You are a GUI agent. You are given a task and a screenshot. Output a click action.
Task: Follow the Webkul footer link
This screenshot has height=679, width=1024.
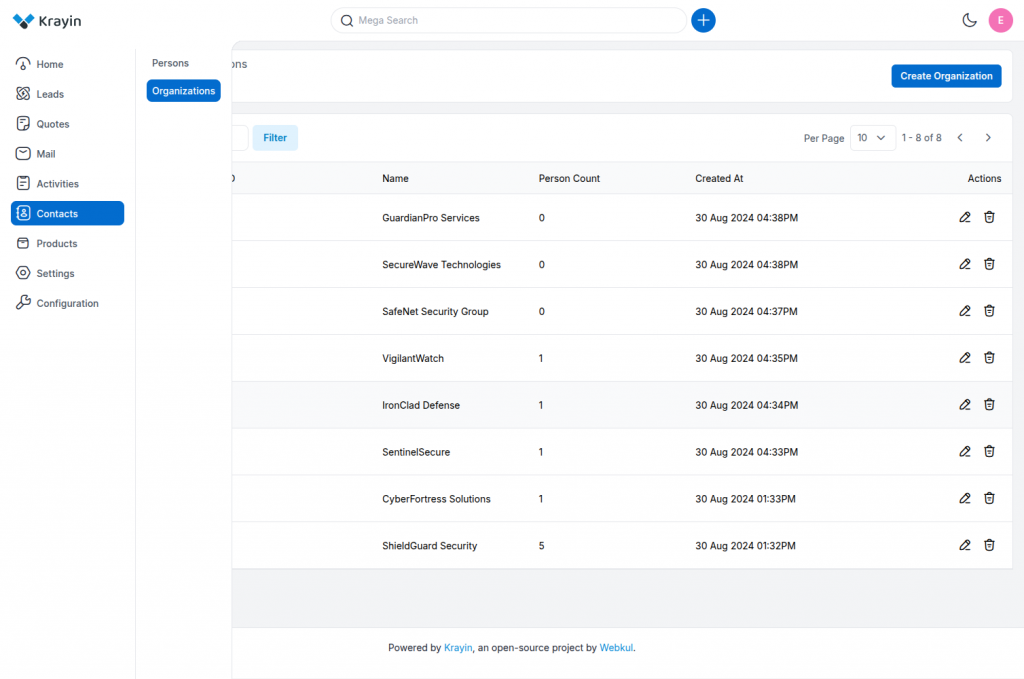coord(616,648)
